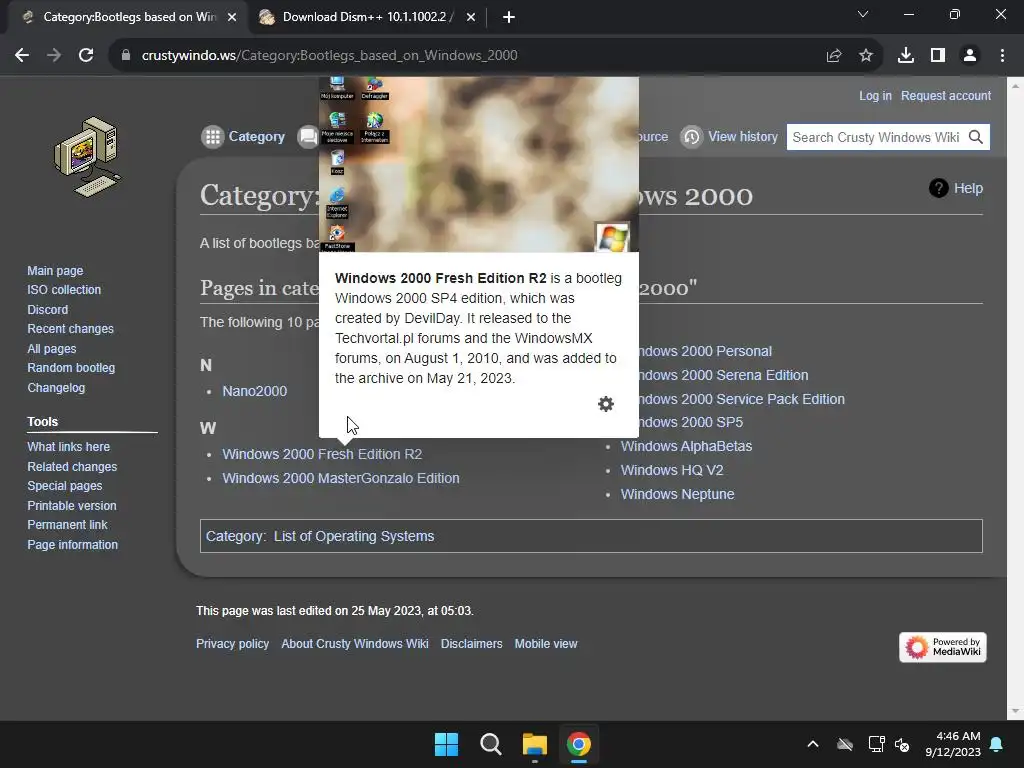Click the preview screenshot thumbnail
Viewport: 1024px width, 768px height.
click(479, 165)
